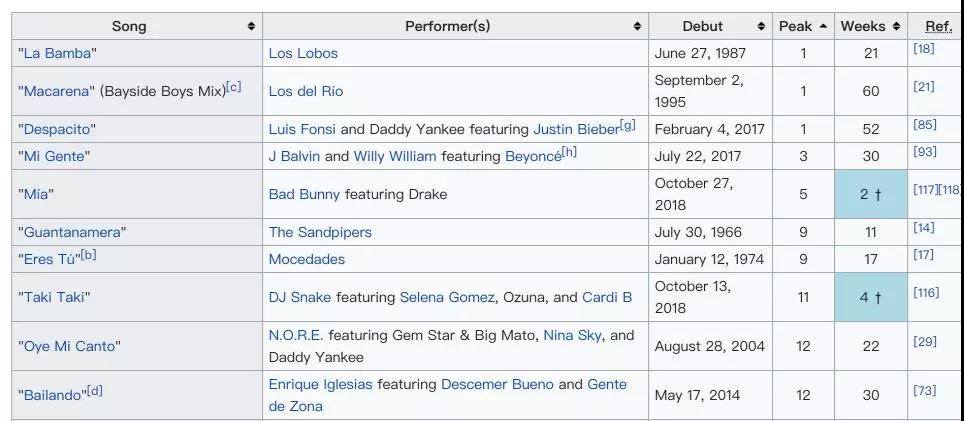Sort table by Song column arrows
The height and width of the screenshot is (421, 964).
pyautogui.click(x=251, y=27)
